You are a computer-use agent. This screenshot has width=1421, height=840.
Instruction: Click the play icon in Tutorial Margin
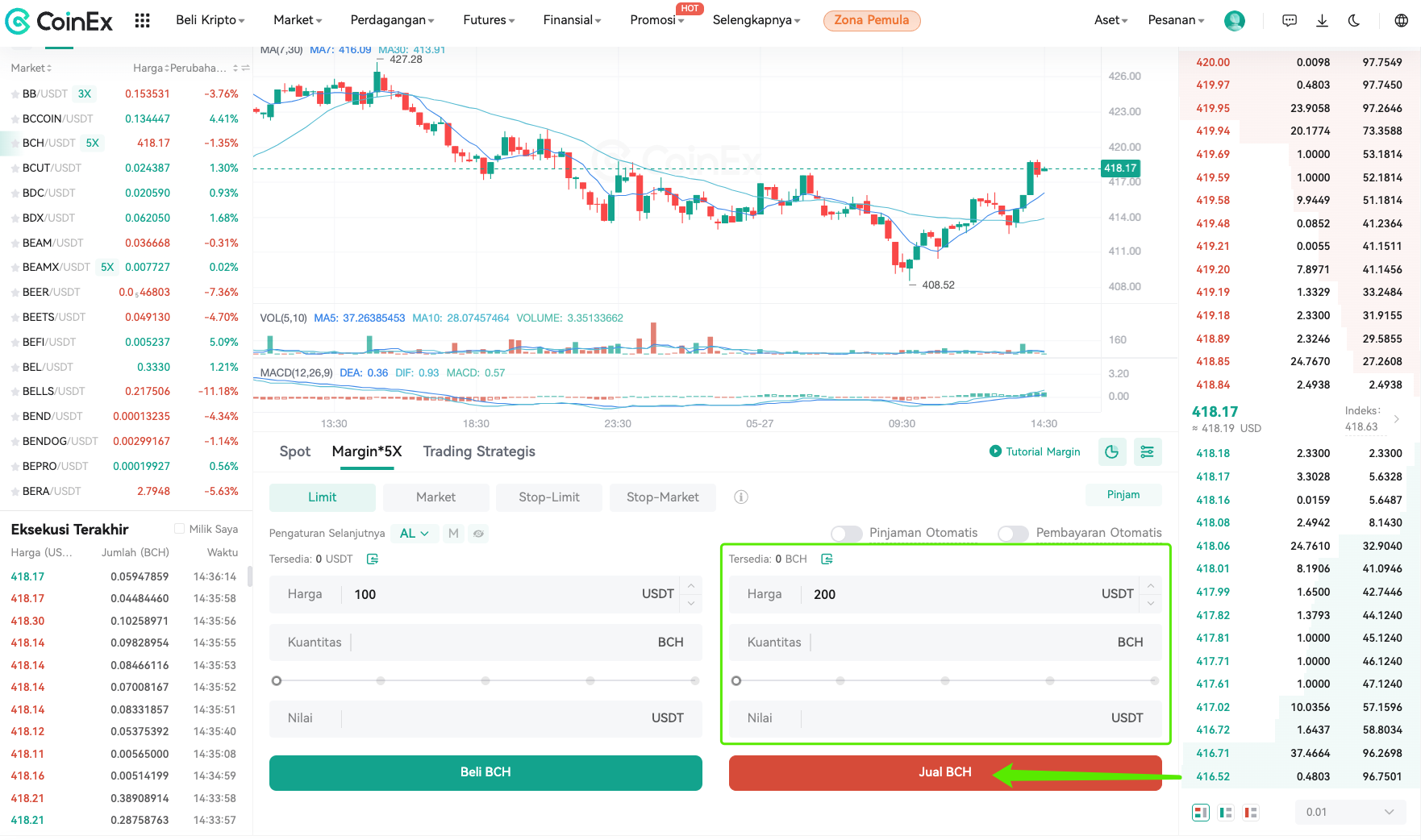(x=995, y=451)
